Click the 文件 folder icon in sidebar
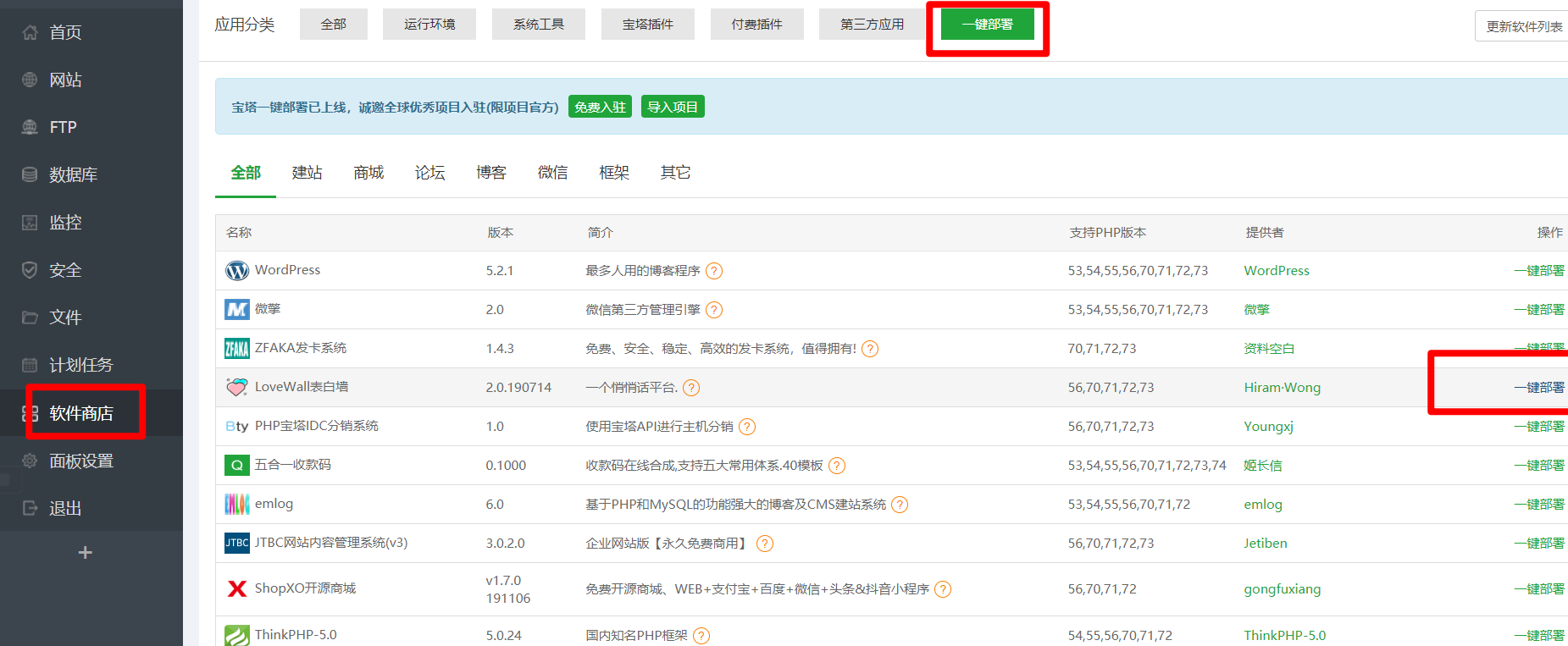 [30, 317]
